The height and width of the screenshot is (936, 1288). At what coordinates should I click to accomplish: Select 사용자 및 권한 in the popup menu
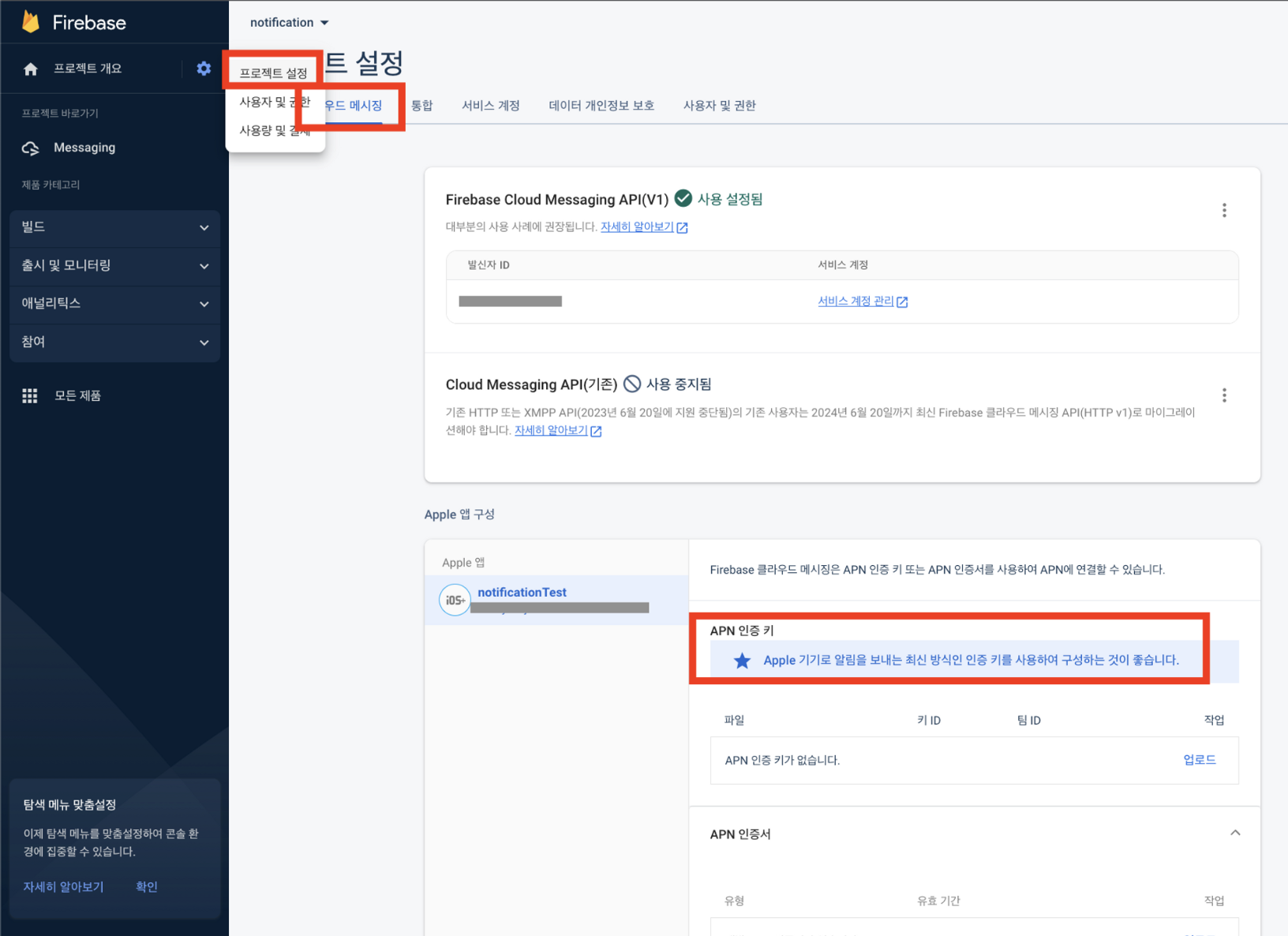pyautogui.click(x=275, y=102)
